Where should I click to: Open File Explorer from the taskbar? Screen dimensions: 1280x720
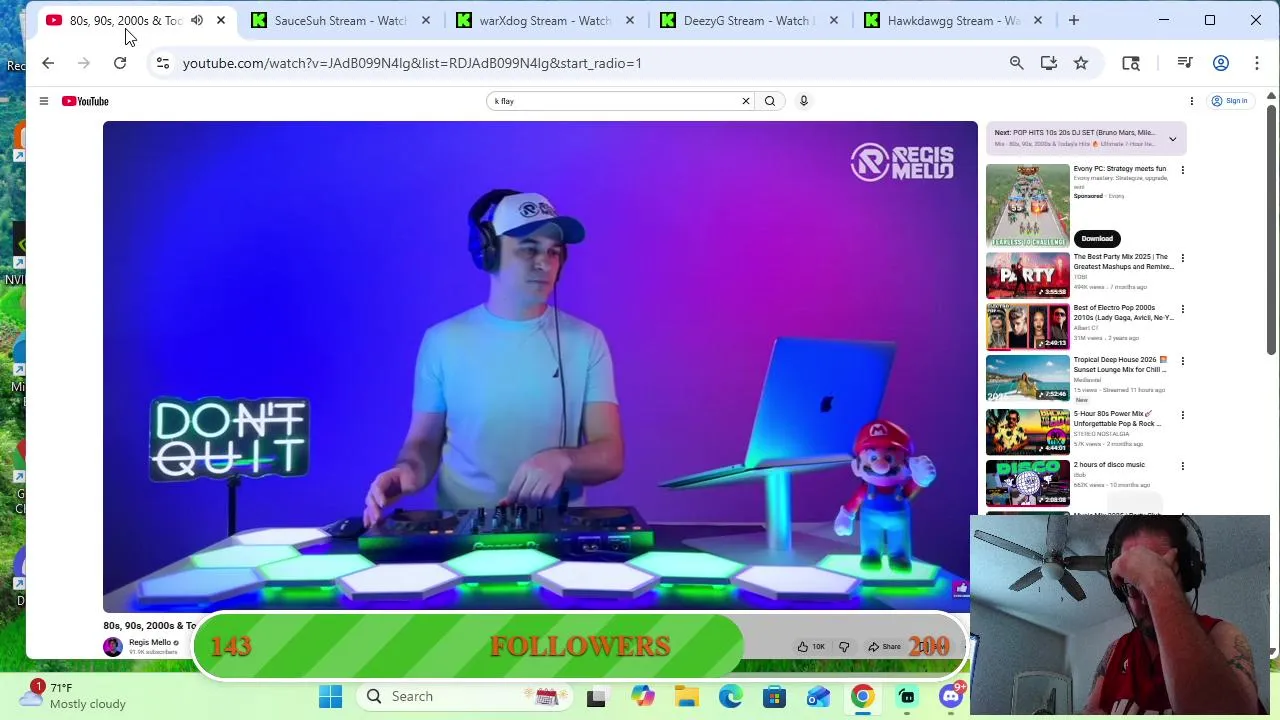click(x=686, y=696)
